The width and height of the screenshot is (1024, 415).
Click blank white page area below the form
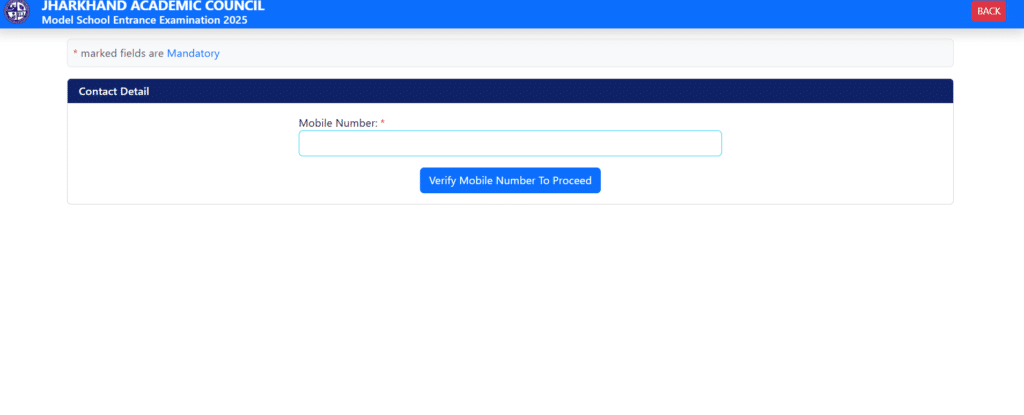[510, 310]
